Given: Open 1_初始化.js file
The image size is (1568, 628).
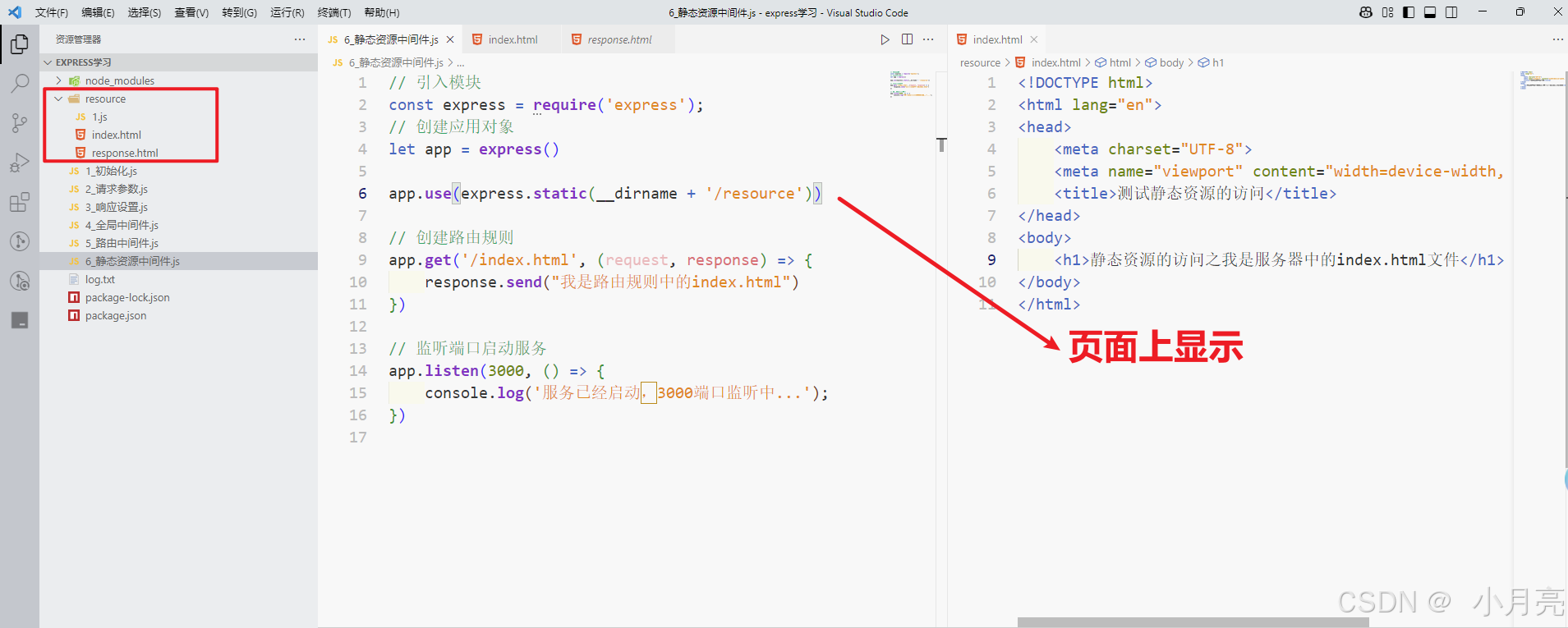Looking at the screenshot, I should [x=179, y=171].
